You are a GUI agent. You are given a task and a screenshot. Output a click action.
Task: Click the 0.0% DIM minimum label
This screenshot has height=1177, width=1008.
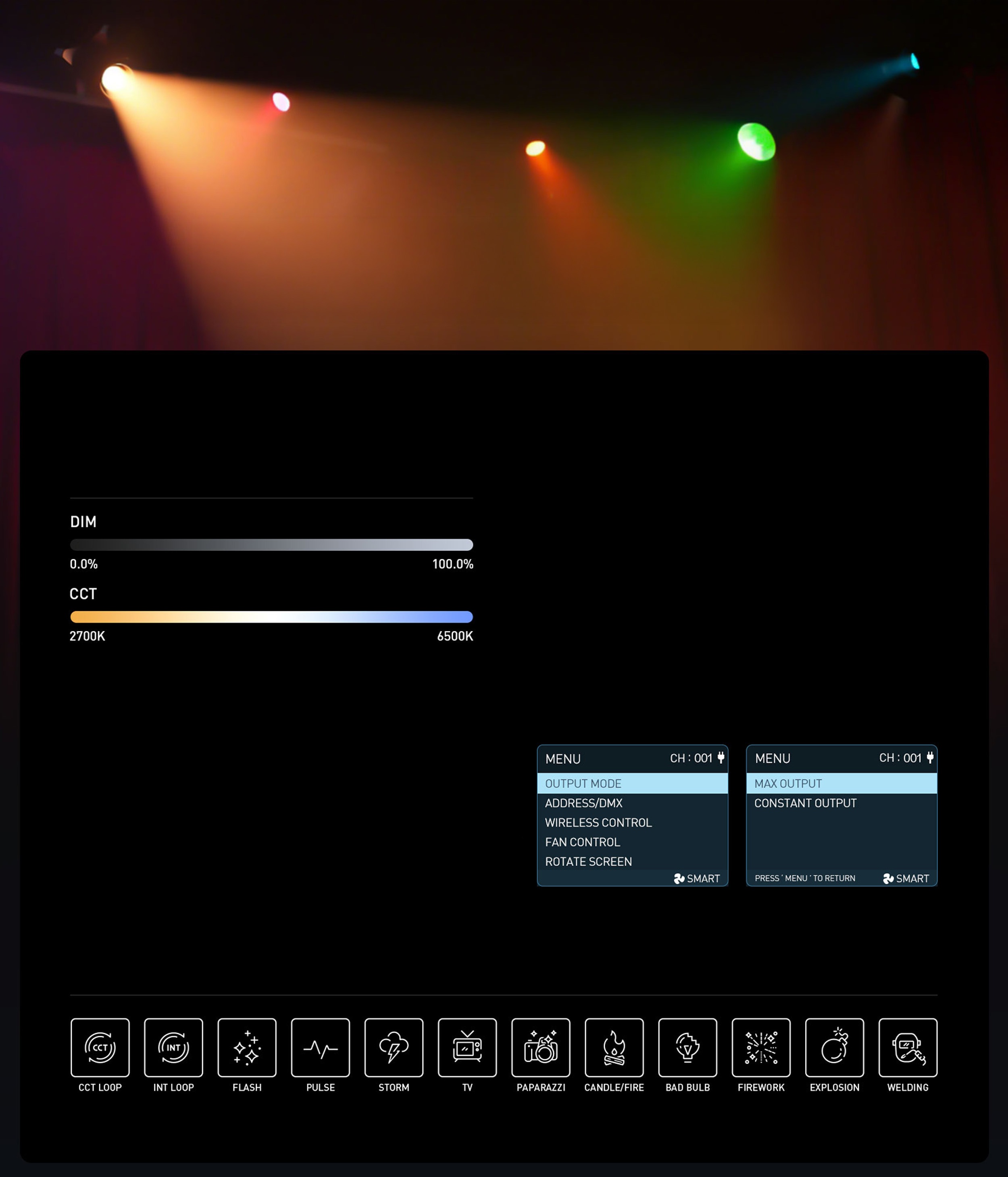point(83,564)
